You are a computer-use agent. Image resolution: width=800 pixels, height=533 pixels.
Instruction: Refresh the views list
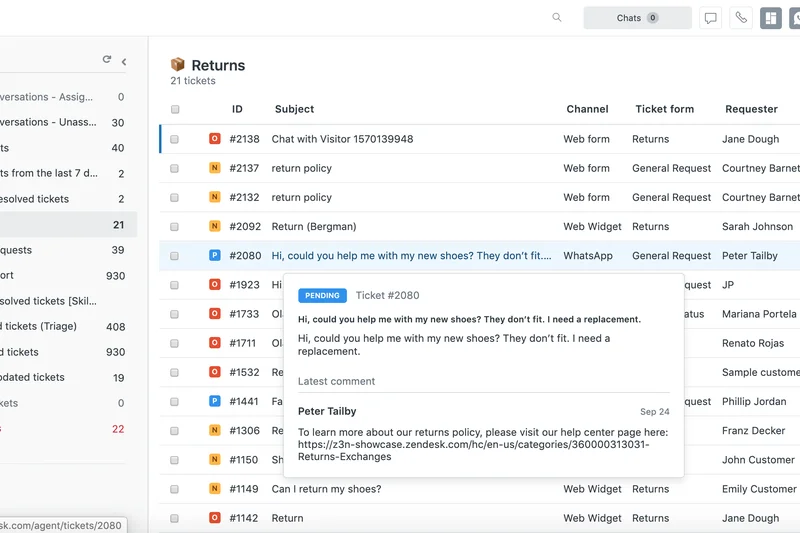point(107,60)
